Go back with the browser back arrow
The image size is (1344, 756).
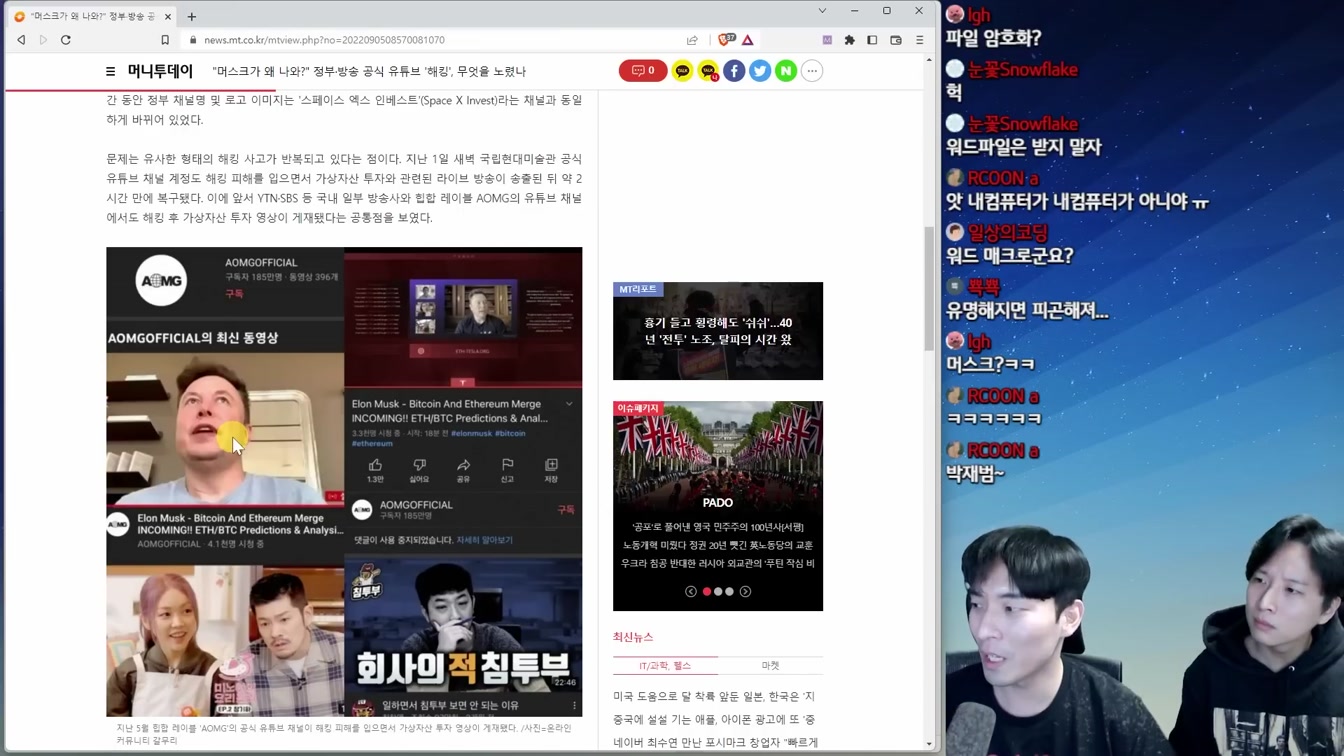click(21, 40)
